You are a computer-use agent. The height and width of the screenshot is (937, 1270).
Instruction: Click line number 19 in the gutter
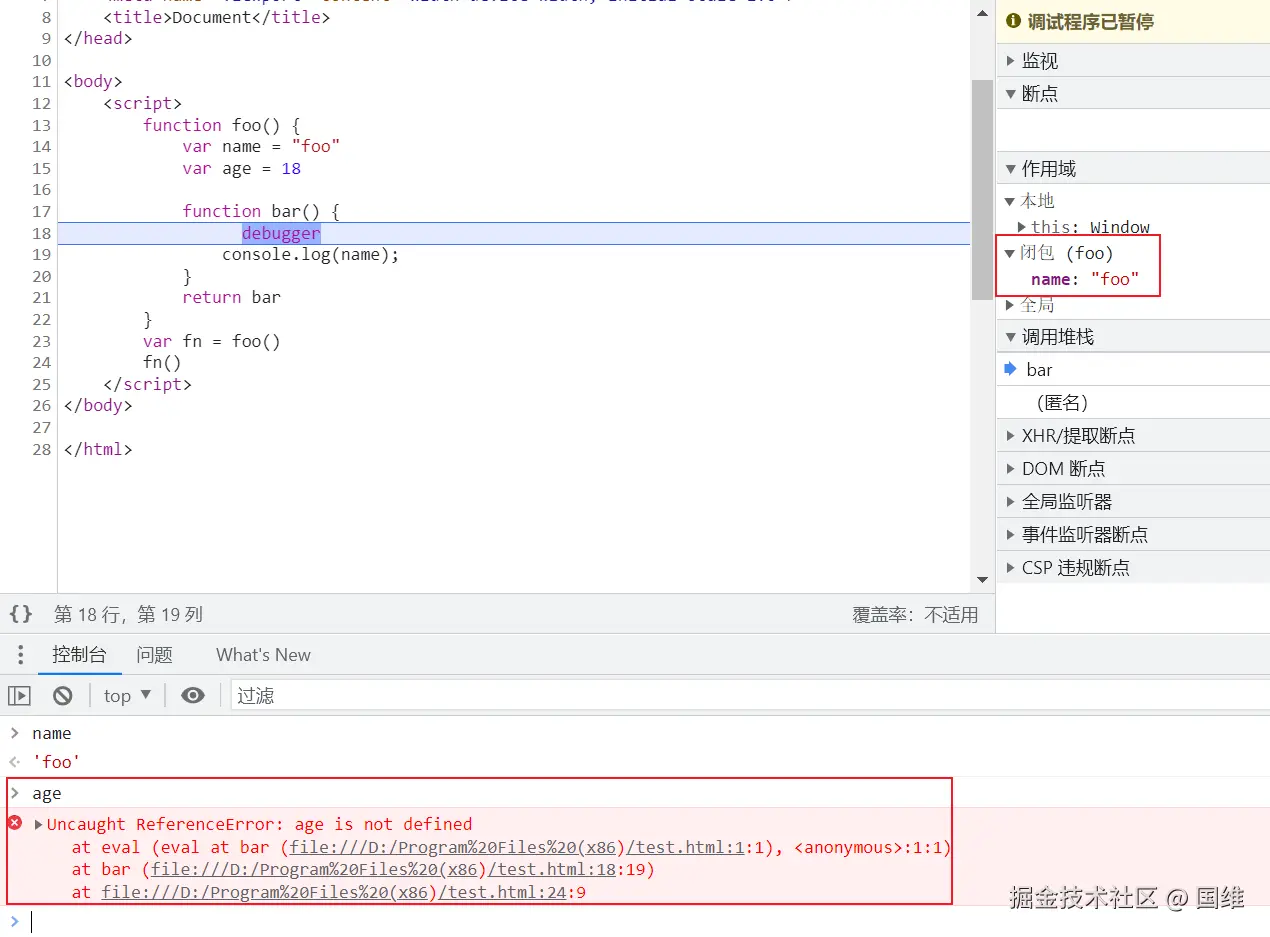[x=40, y=254]
